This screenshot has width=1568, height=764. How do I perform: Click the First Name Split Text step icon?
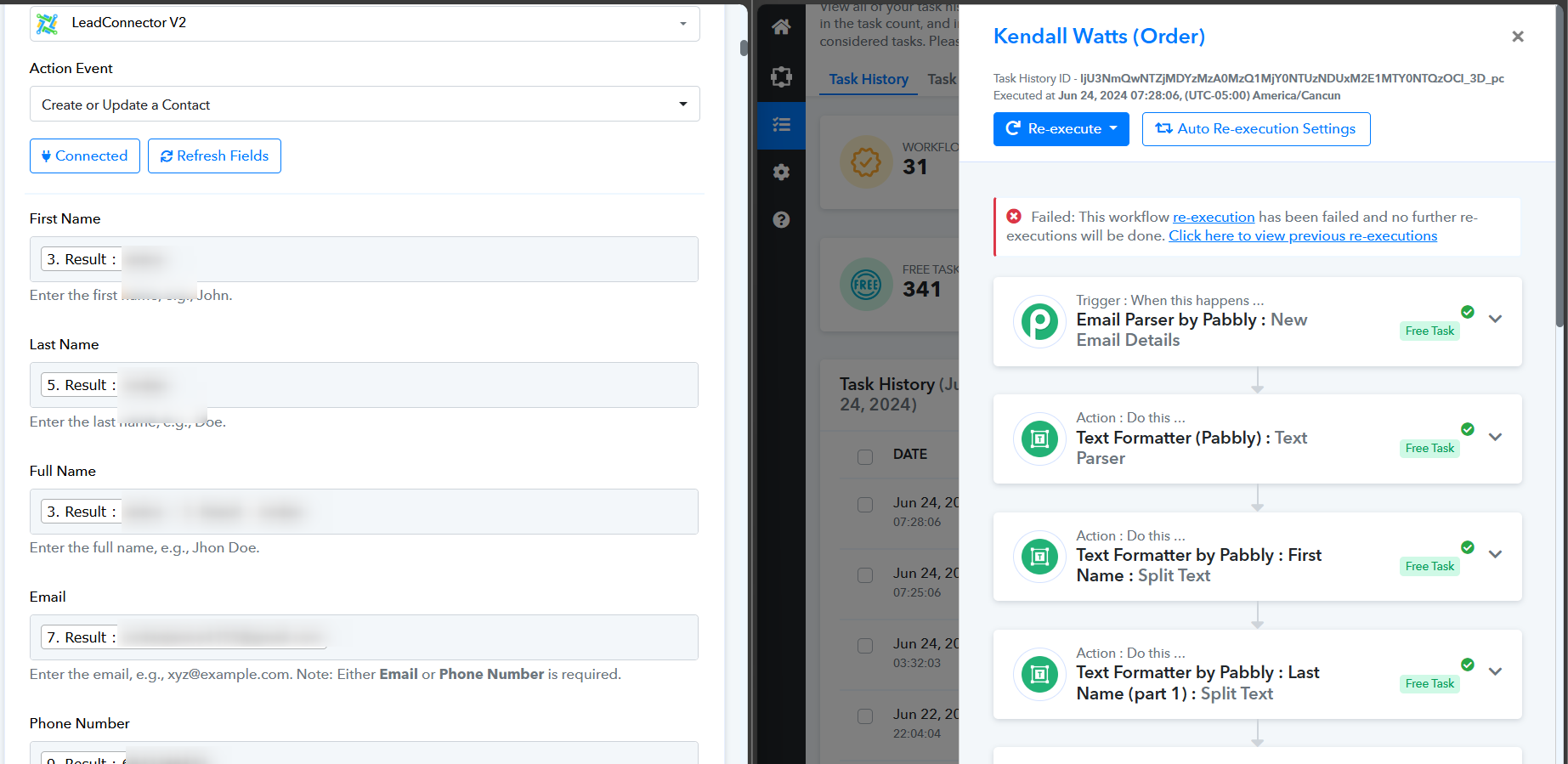(1039, 557)
